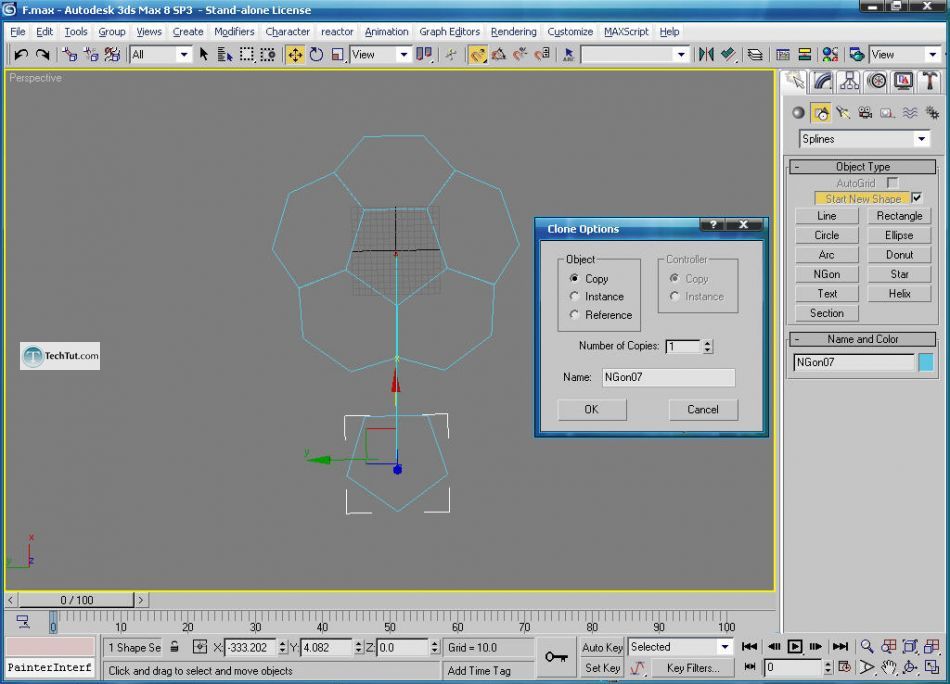Screen dimensions: 950x684
Task: Open the Customize menu
Action: point(570,32)
